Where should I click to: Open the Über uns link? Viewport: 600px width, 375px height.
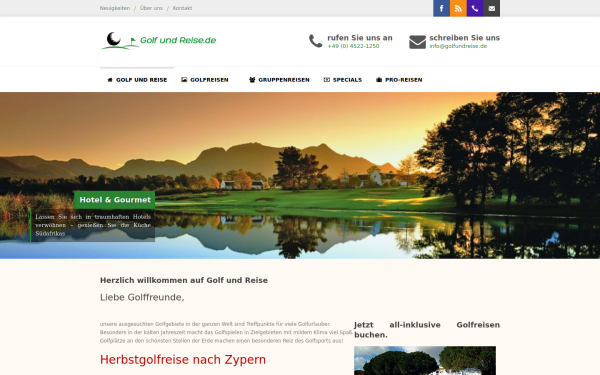[x=151, y=8]
